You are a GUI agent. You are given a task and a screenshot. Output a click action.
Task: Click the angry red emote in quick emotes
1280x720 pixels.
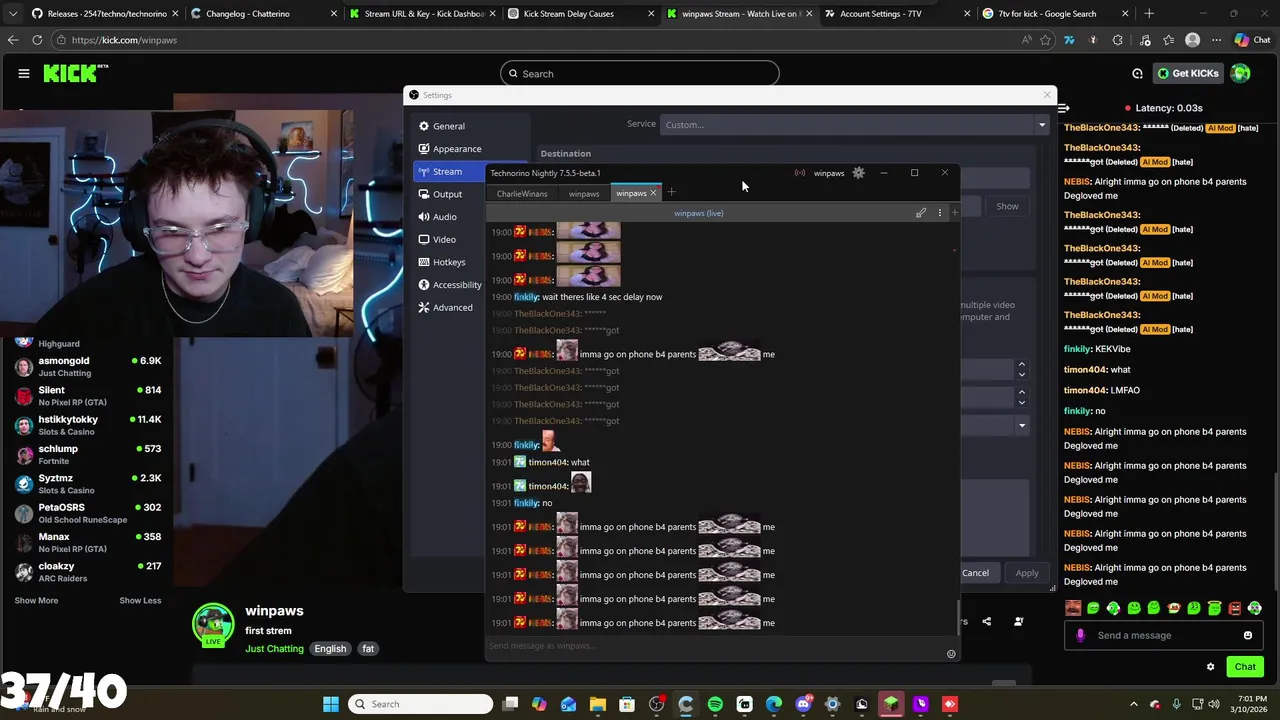1235,608
